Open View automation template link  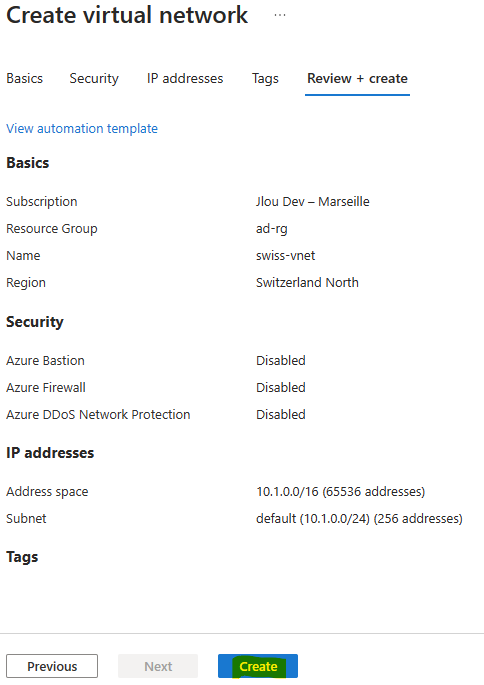point(82,128)
